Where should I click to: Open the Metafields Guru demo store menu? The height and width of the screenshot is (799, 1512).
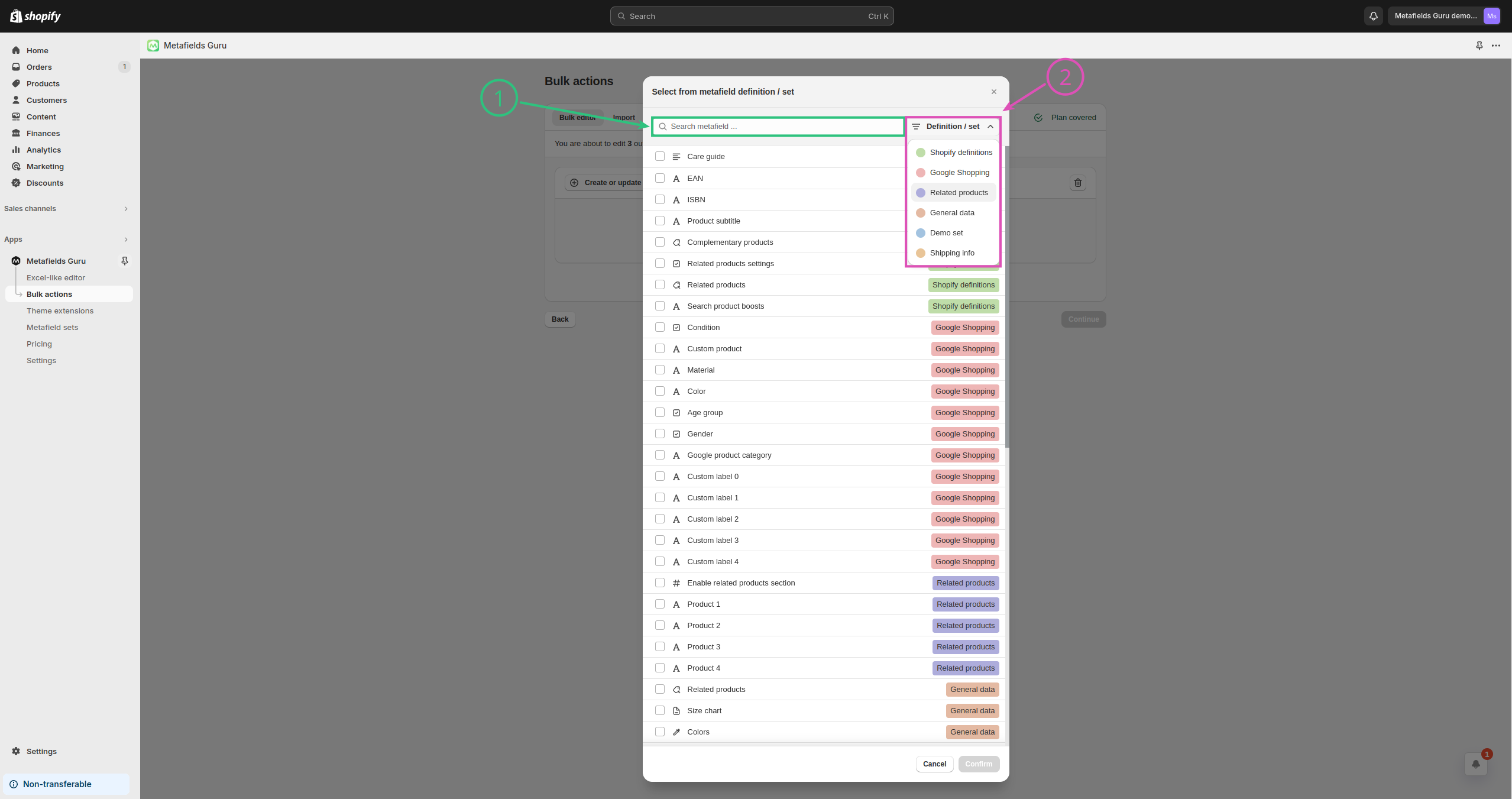(x=1445, y=16)
